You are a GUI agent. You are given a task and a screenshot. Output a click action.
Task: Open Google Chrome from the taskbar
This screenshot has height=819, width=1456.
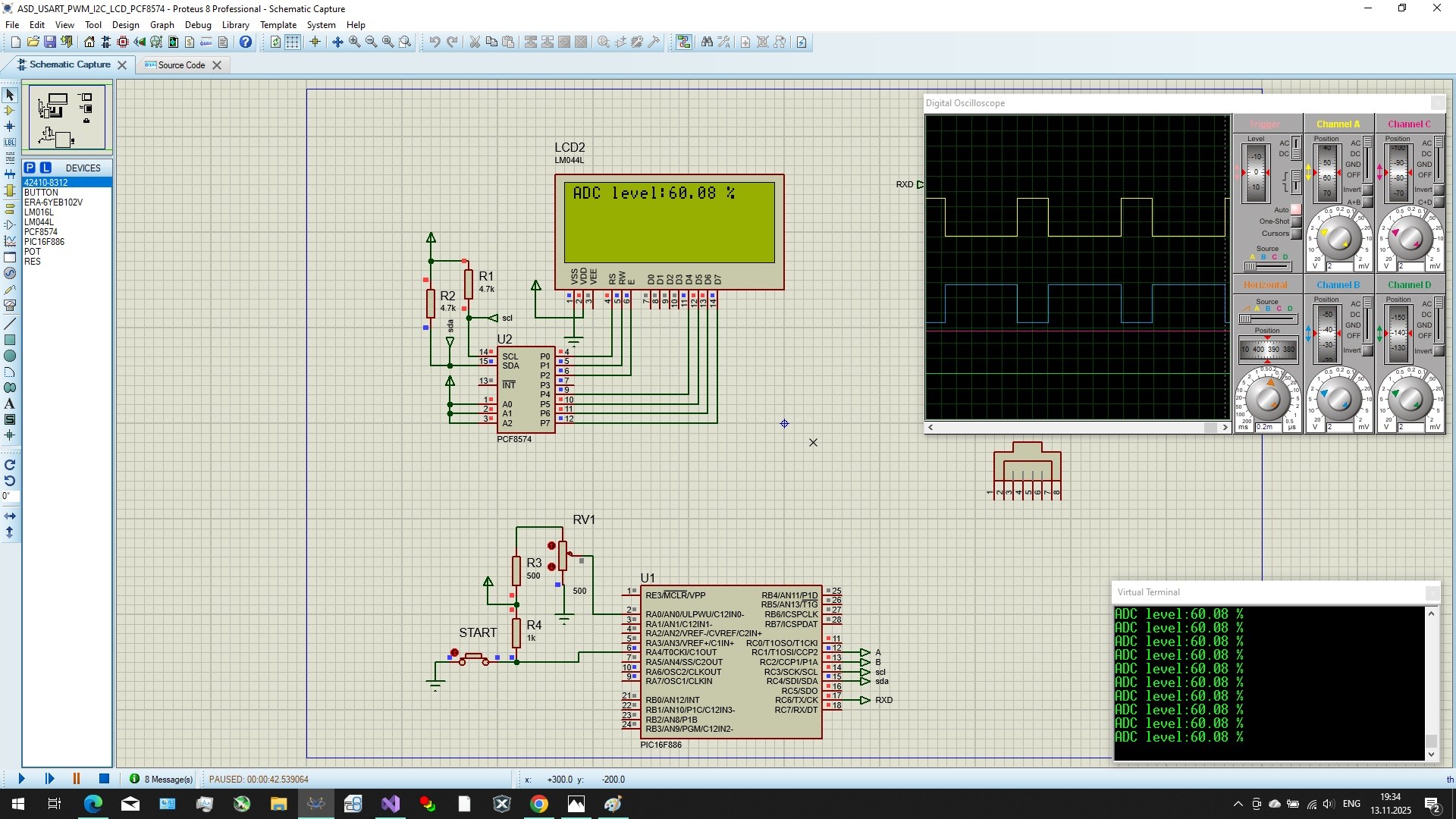pos(539,804)
